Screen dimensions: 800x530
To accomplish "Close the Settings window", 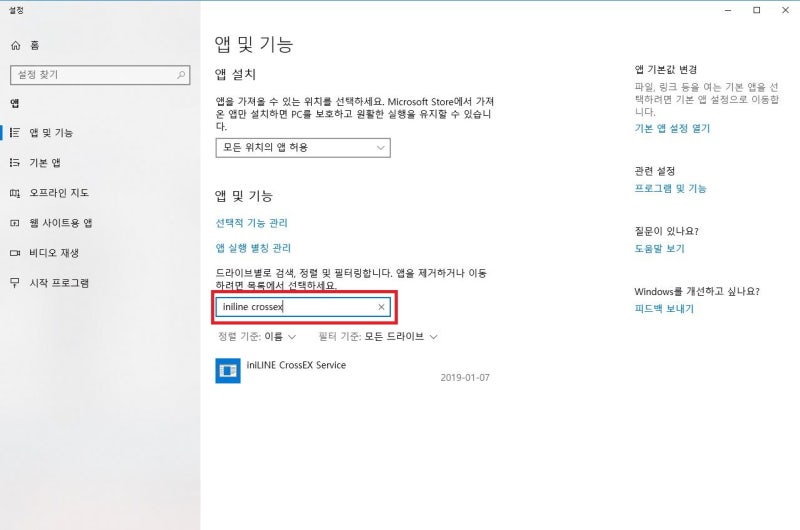I will [786, 10].
